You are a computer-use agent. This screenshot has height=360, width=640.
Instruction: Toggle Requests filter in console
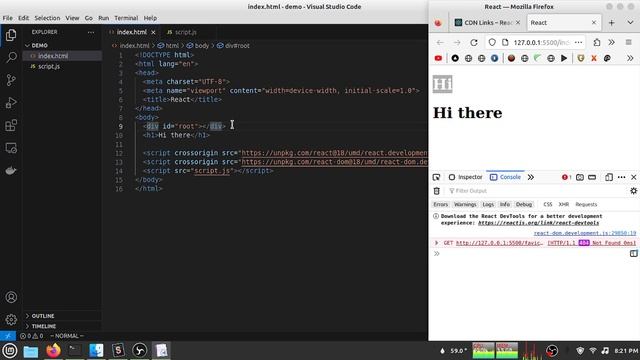tap(586, 204)
